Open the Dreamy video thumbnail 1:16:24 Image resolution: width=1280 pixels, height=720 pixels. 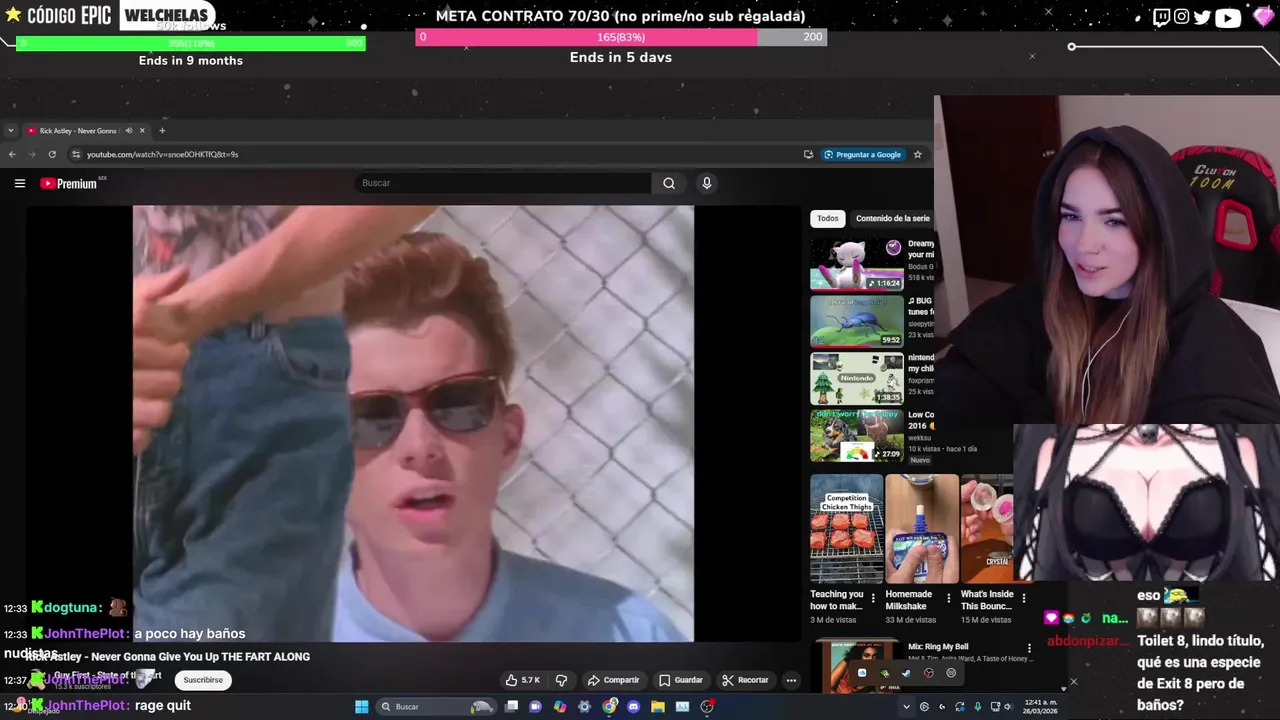click(856, 264)
